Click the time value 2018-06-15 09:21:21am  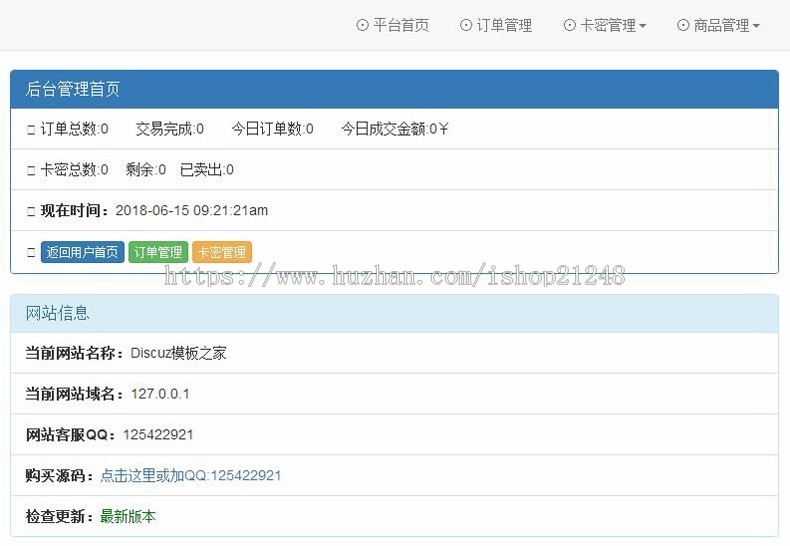pos(191,211)
